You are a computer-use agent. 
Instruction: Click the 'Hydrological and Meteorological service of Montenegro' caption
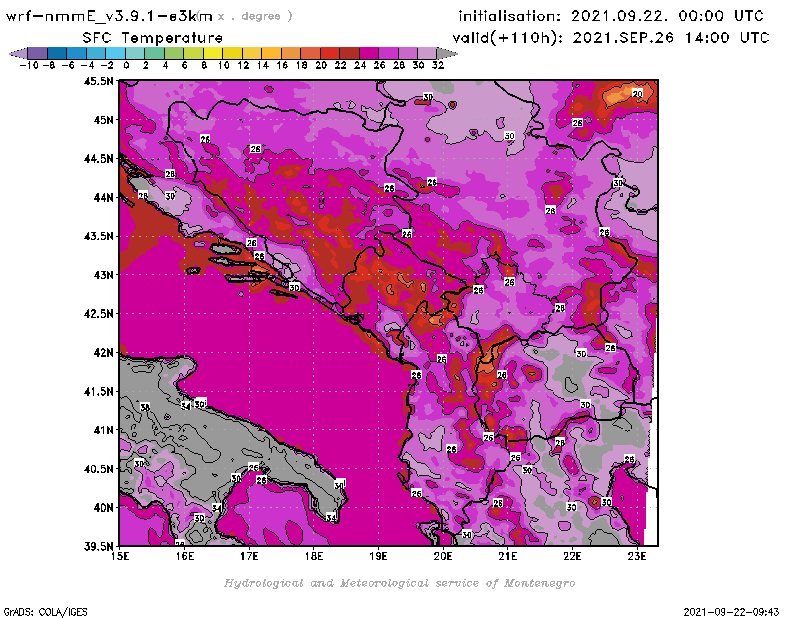click(399, 583)
